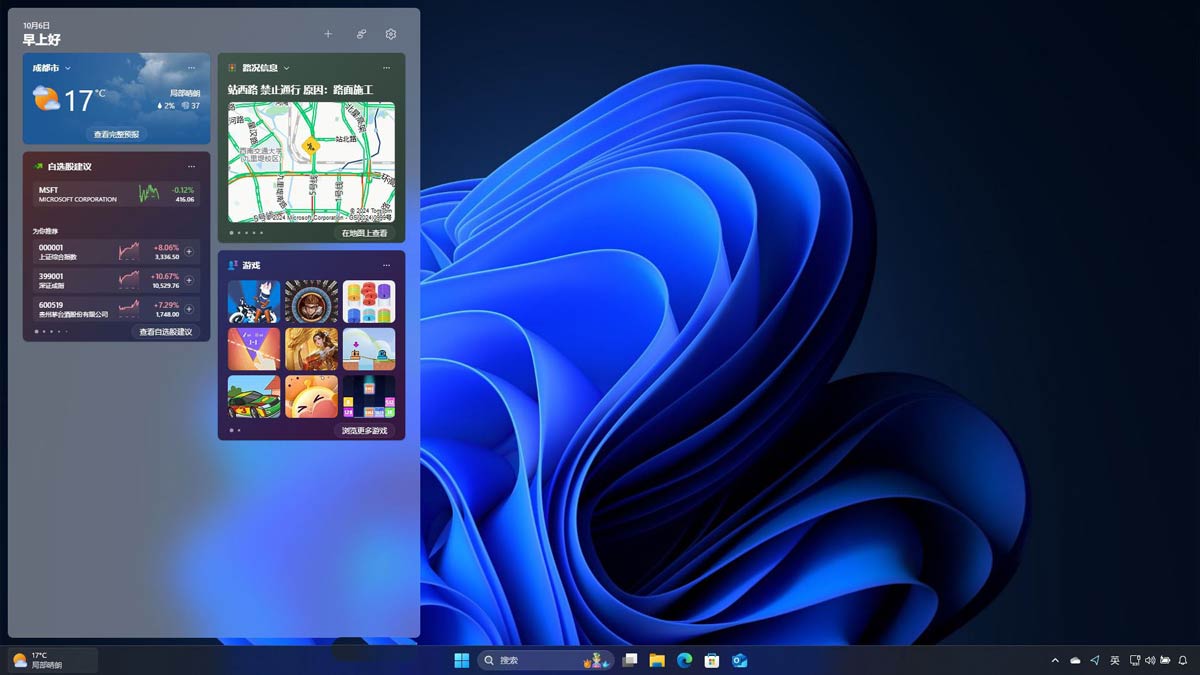This screenshot has width=1200, height=675.
Task: Click the Task View taskbar icon
Action: click(629, 660)
